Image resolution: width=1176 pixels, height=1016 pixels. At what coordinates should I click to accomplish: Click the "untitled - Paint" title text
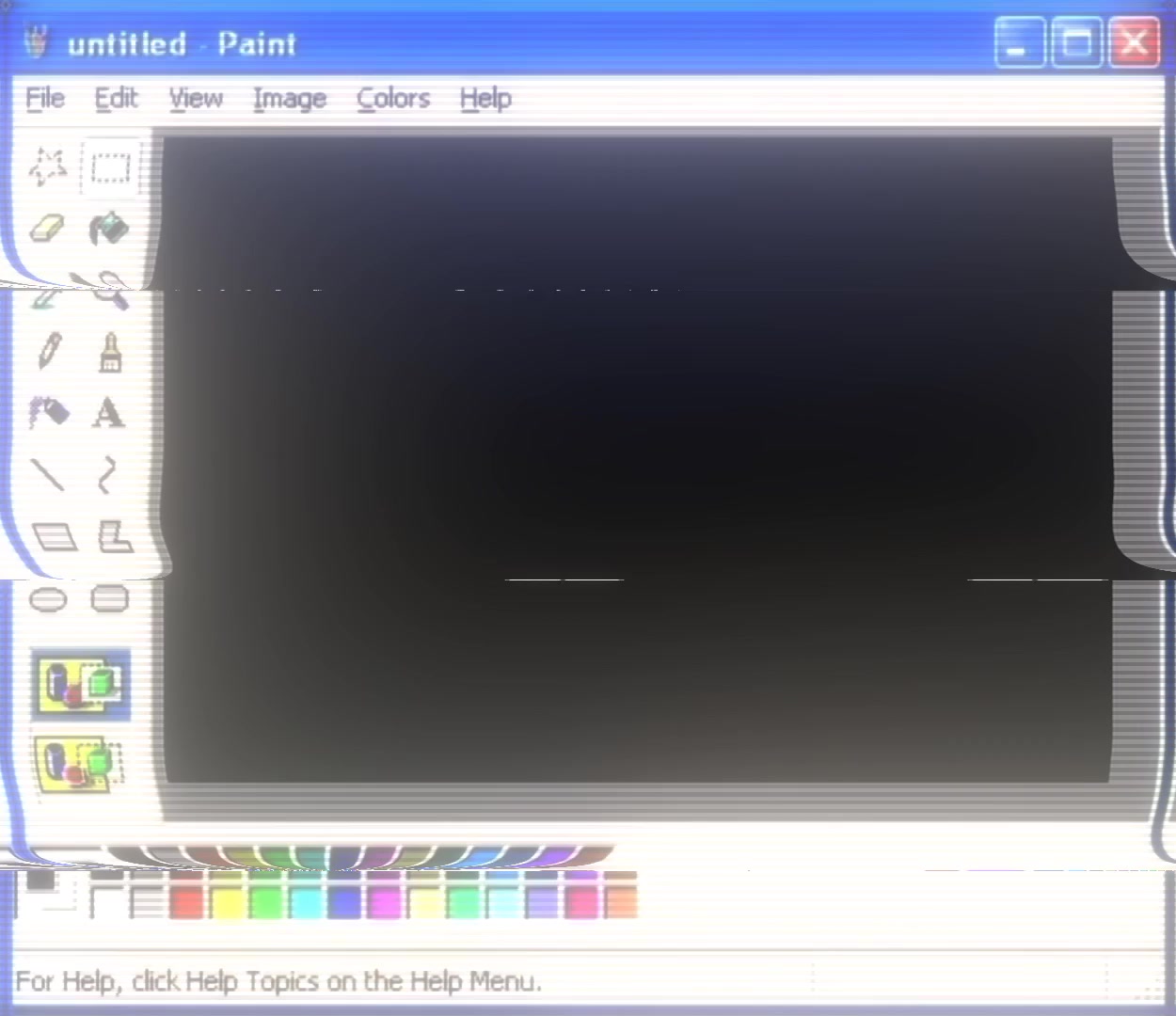click(182, 43)
